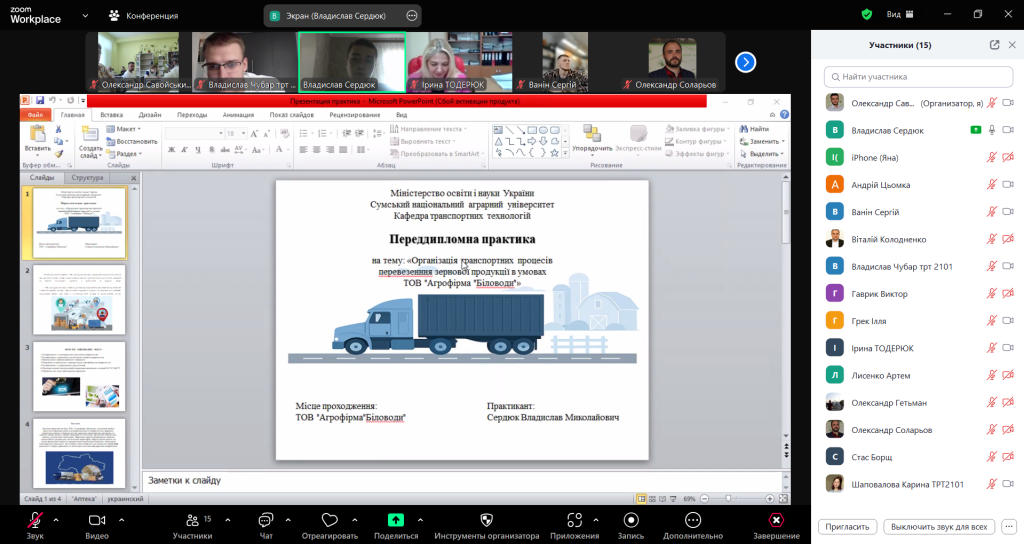
Task: Click the Пригласить invite button
Action: (849, 526)
